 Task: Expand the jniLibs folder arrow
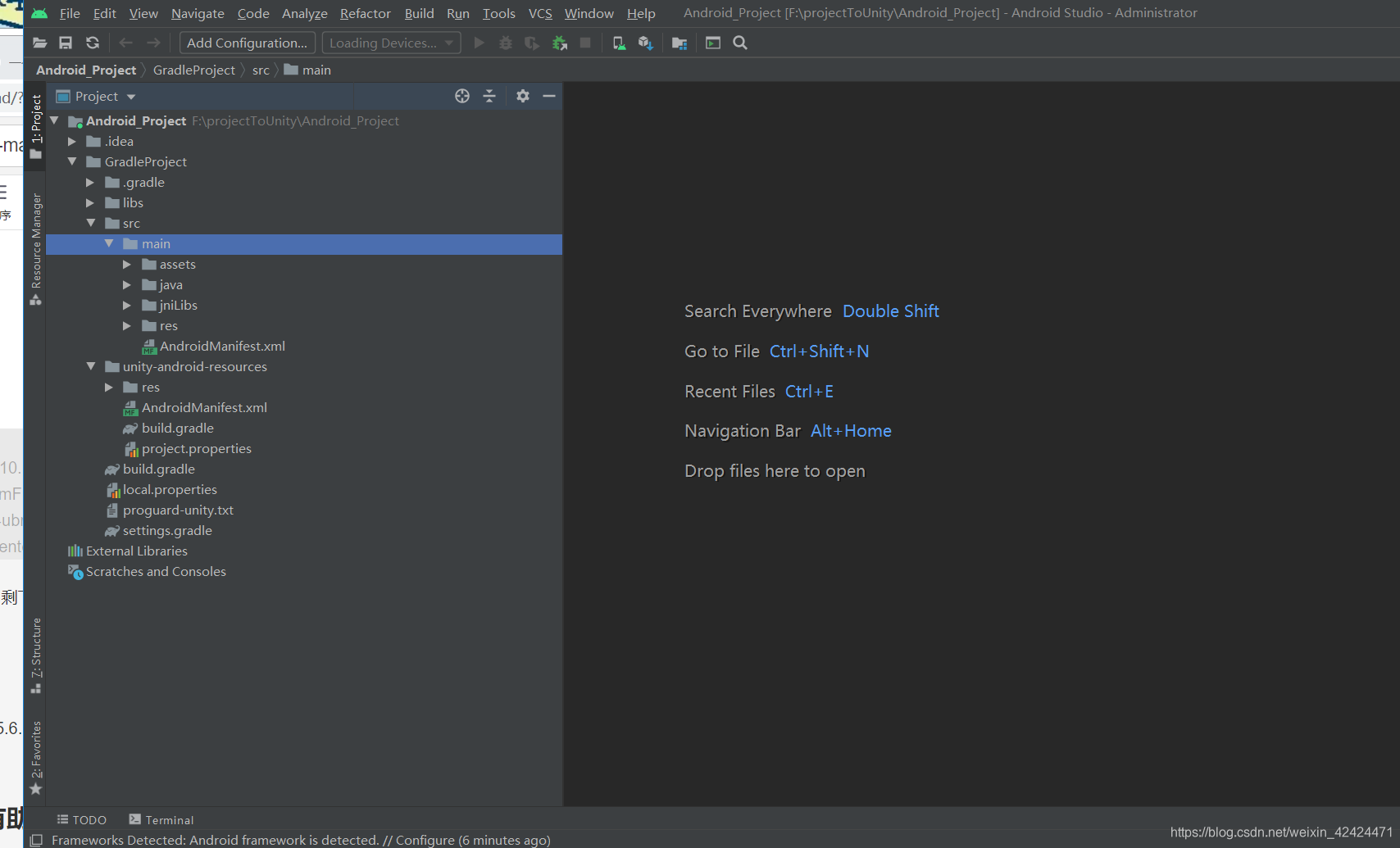(x=127, y=305)
